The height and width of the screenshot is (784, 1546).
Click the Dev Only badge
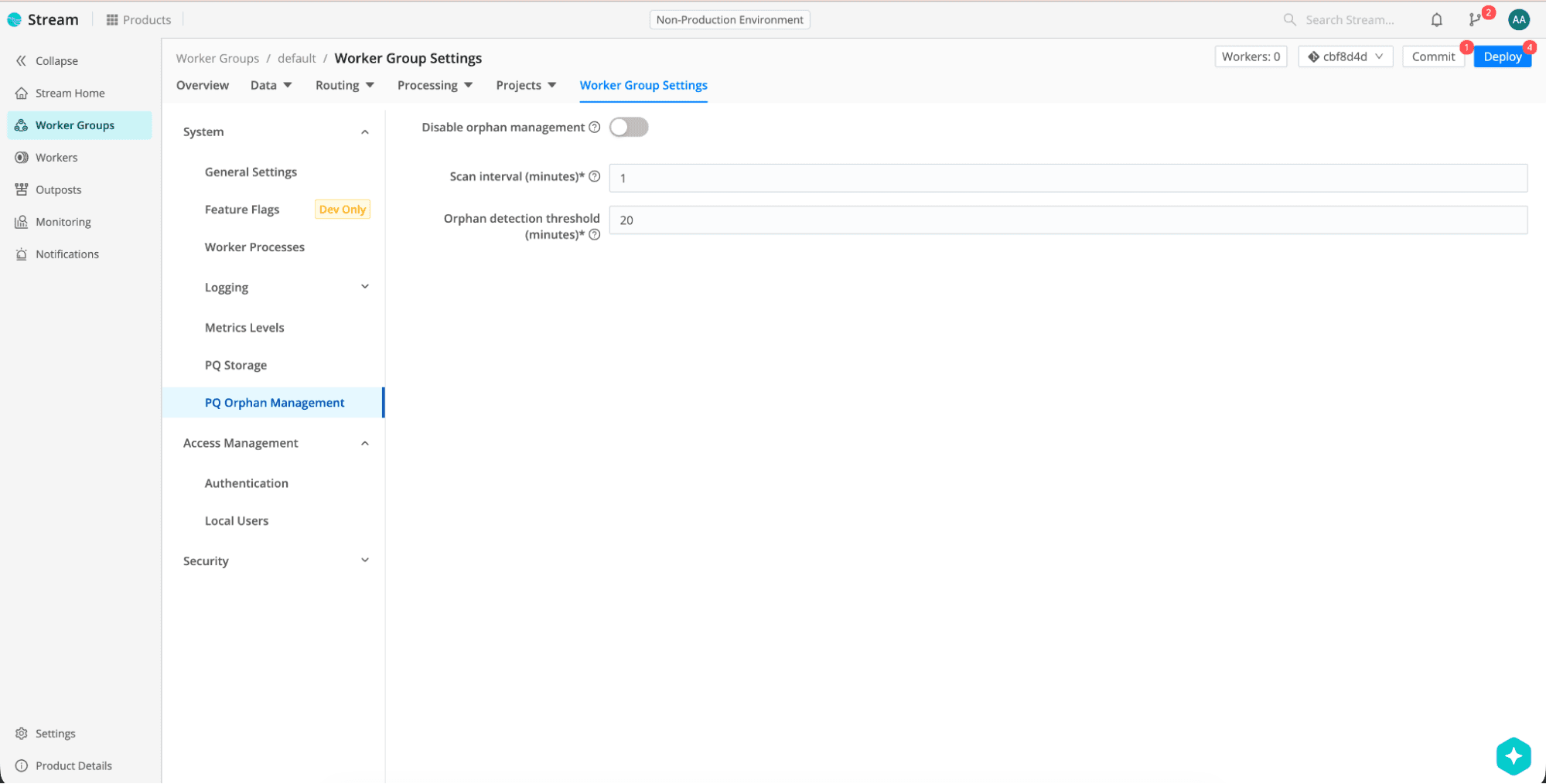(343, 210)
